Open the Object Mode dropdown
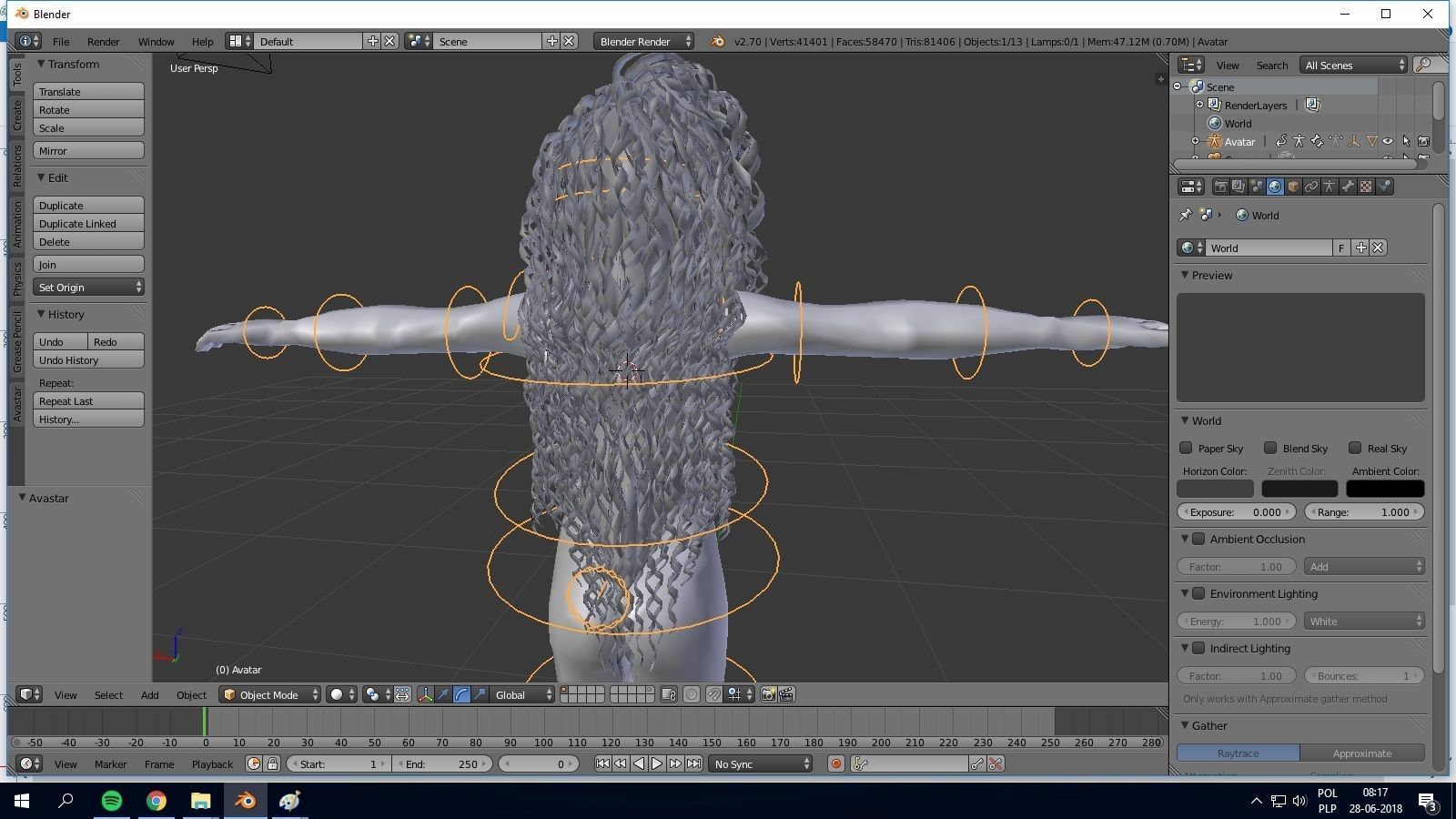 point(270,694)
